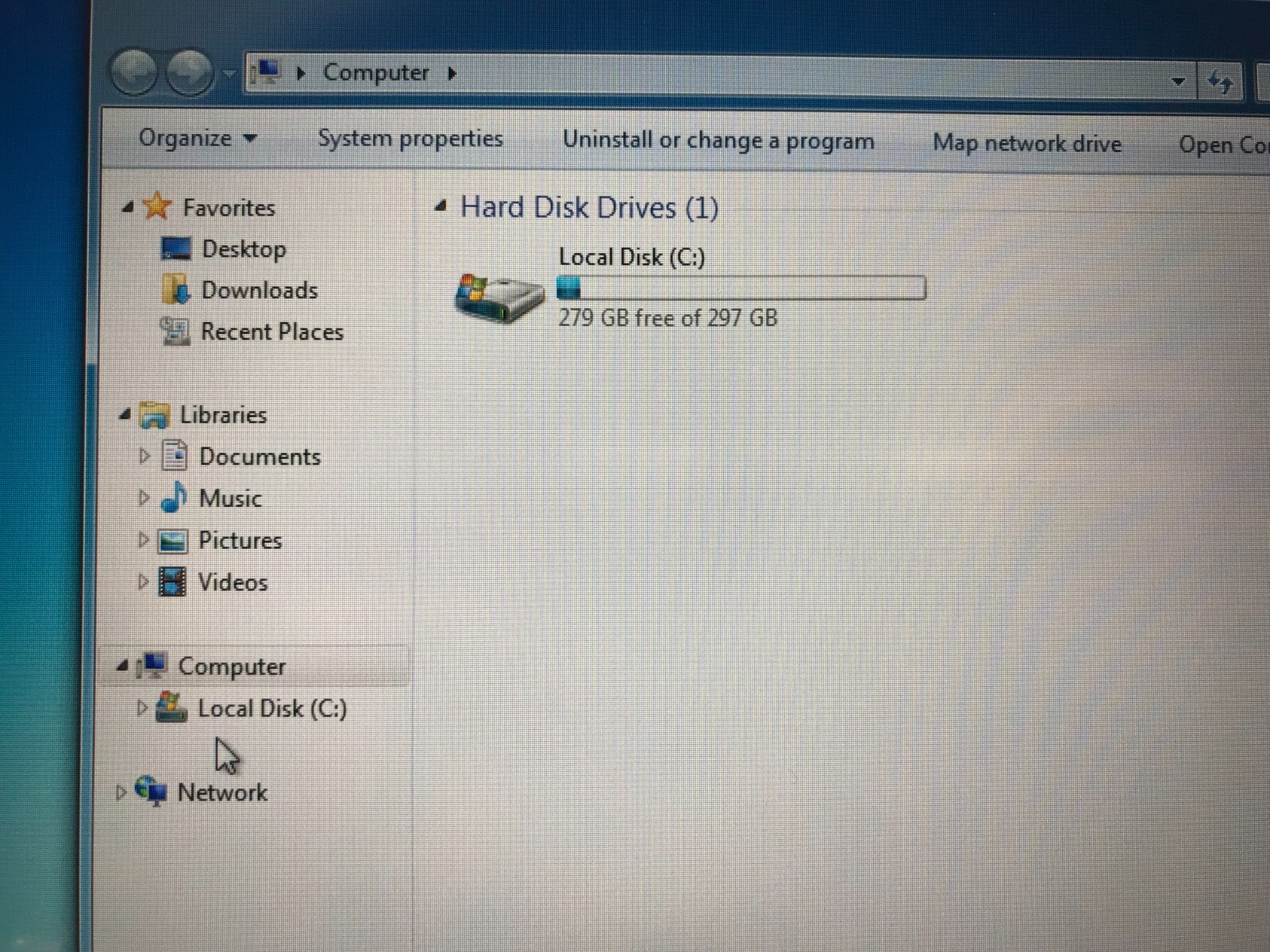This screenshot has height=952, width=1270.
Task: Click the Documents library icon
Action: tap(174, 456)
